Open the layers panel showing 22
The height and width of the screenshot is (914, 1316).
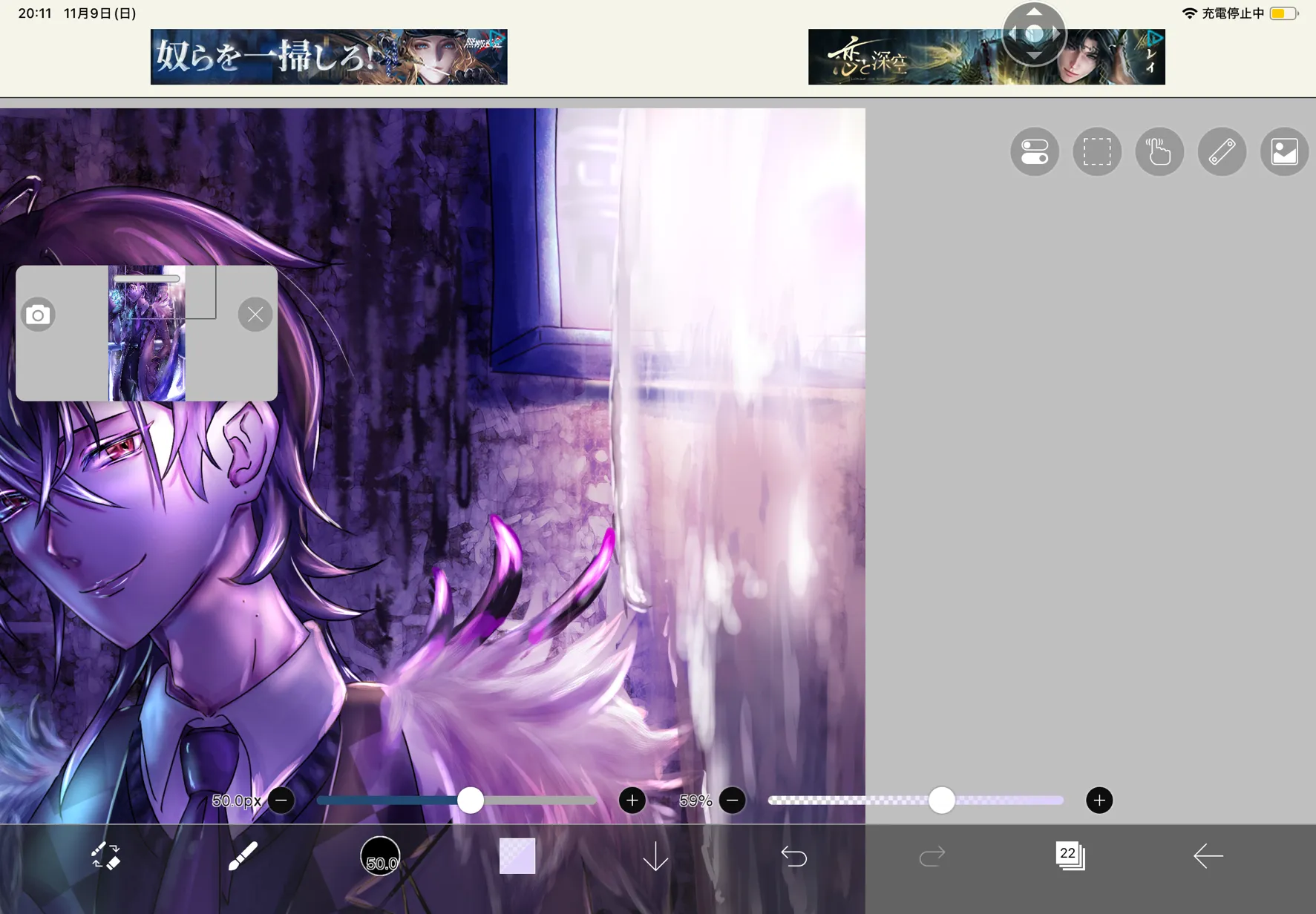coord(1070,855)
